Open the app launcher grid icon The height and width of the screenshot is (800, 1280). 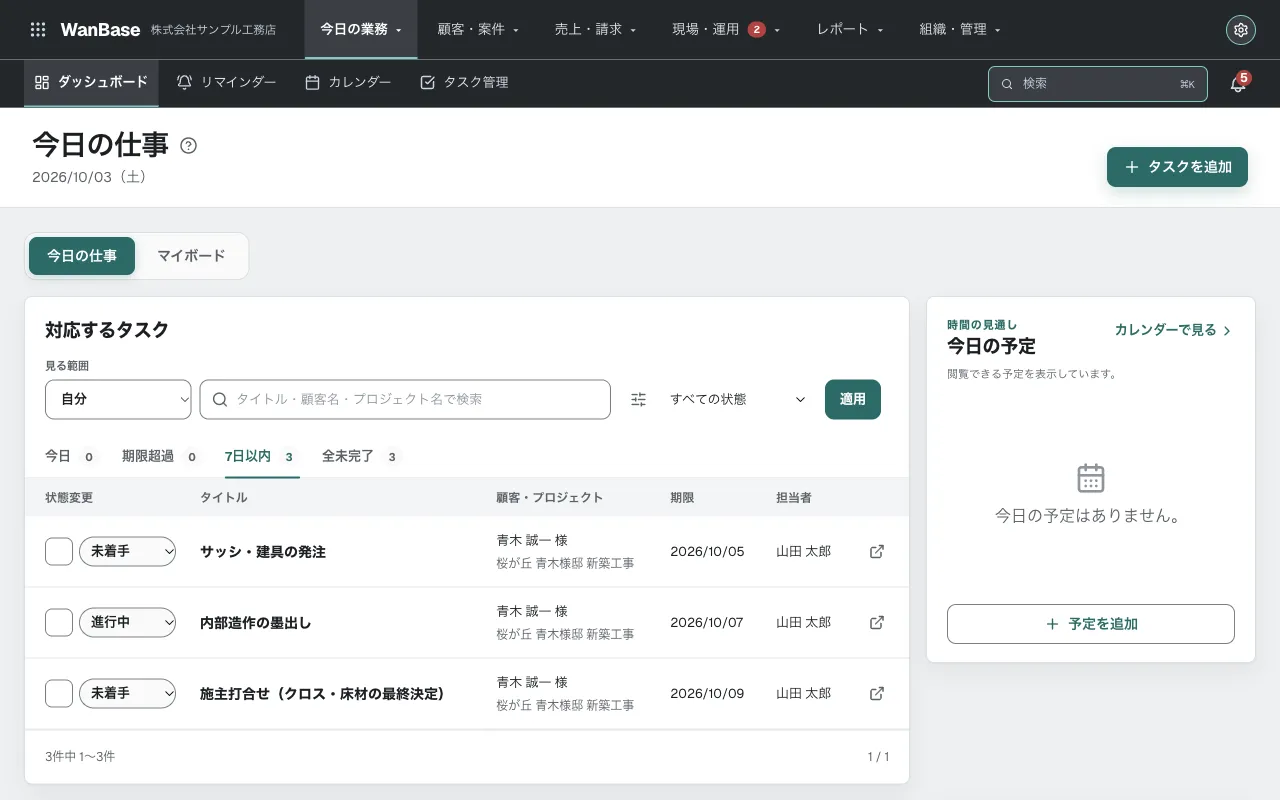click(38, 30)
